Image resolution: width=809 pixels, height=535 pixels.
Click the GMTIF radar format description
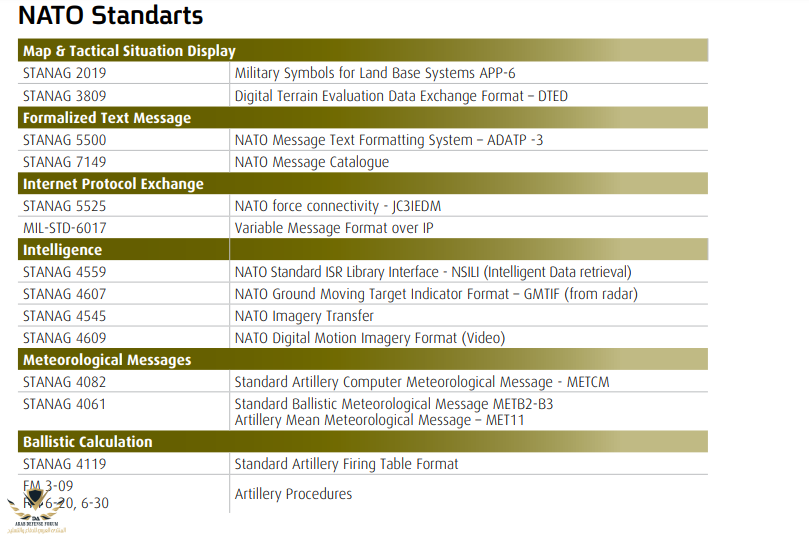coord(436,294)
